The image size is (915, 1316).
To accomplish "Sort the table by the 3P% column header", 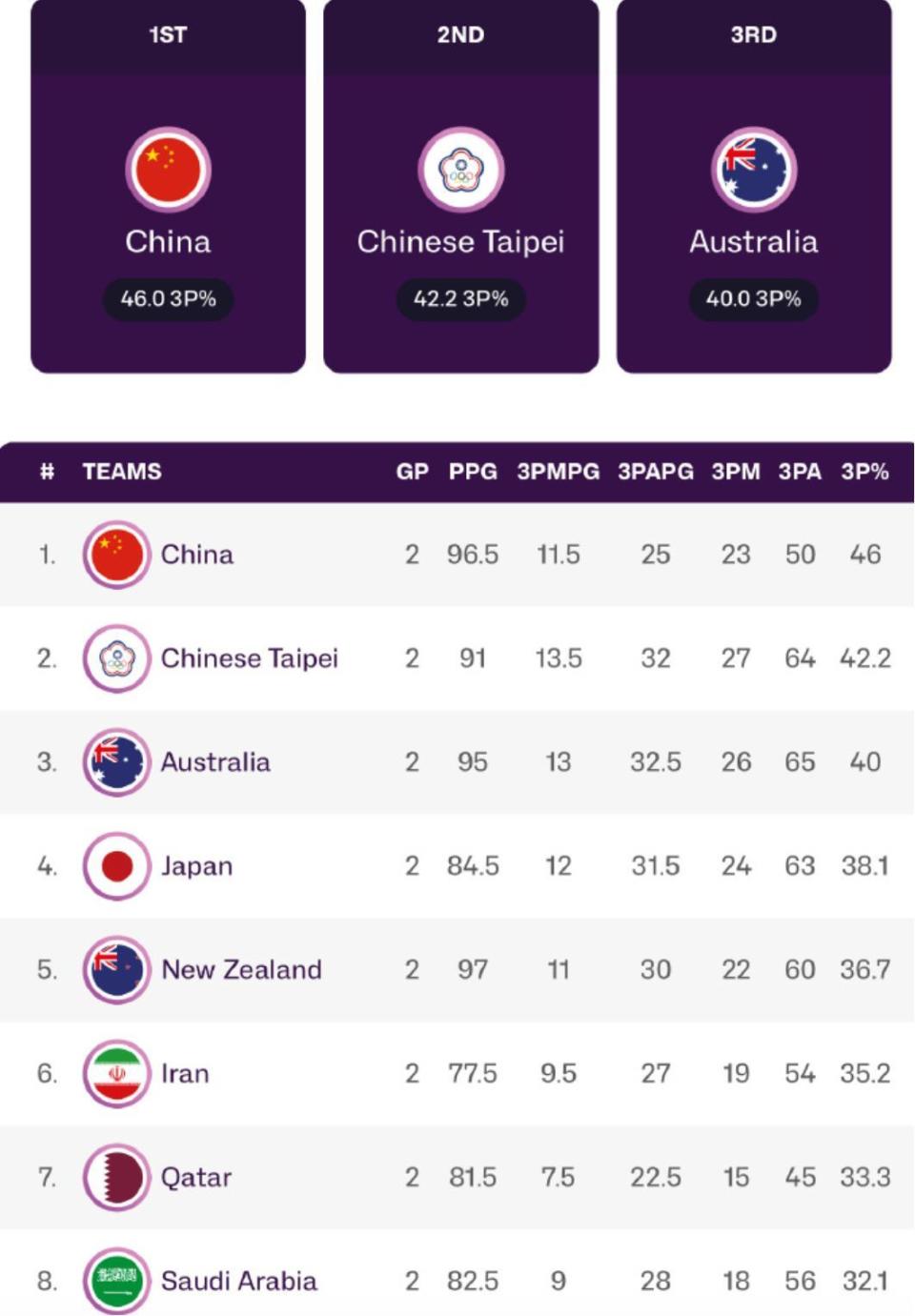I will tap(864, 472).
